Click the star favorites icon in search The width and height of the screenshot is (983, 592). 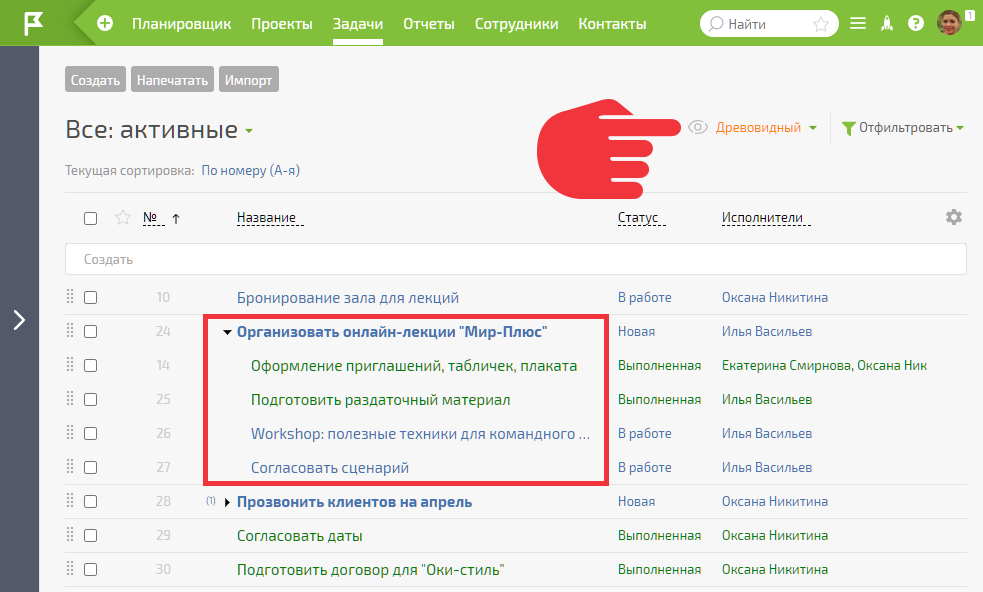821,24
